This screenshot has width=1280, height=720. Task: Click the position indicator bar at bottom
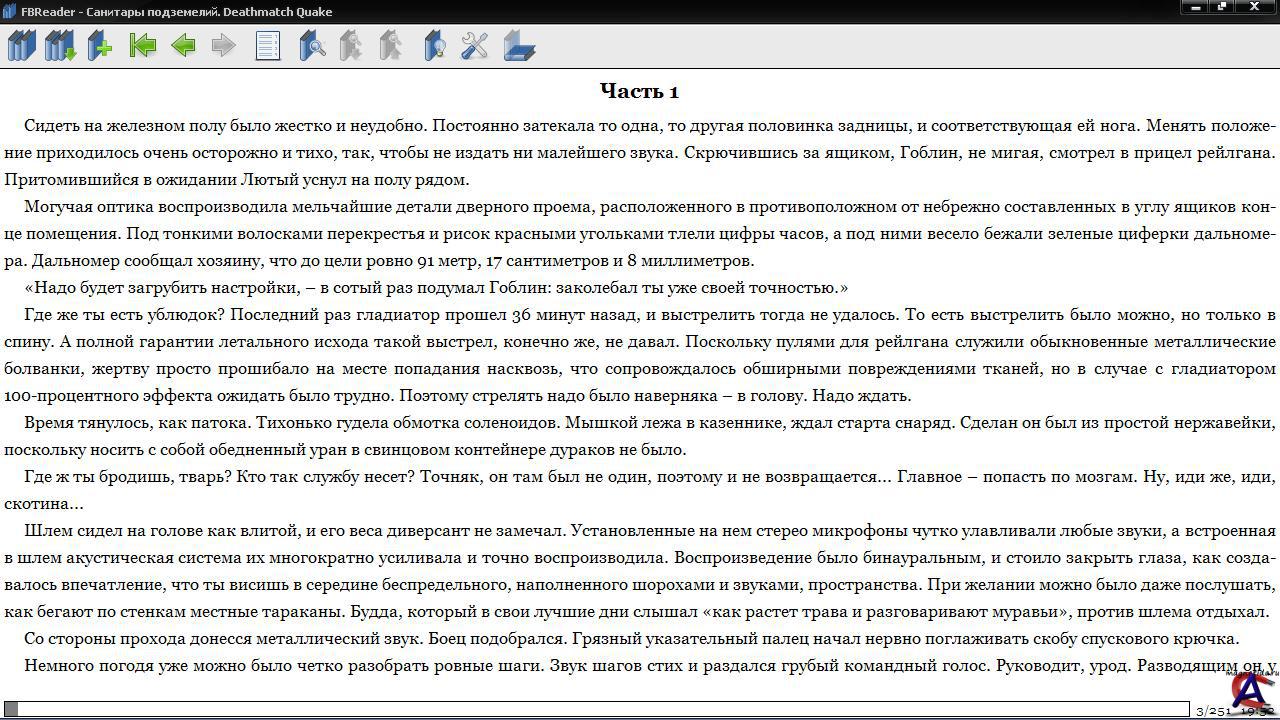600,709
